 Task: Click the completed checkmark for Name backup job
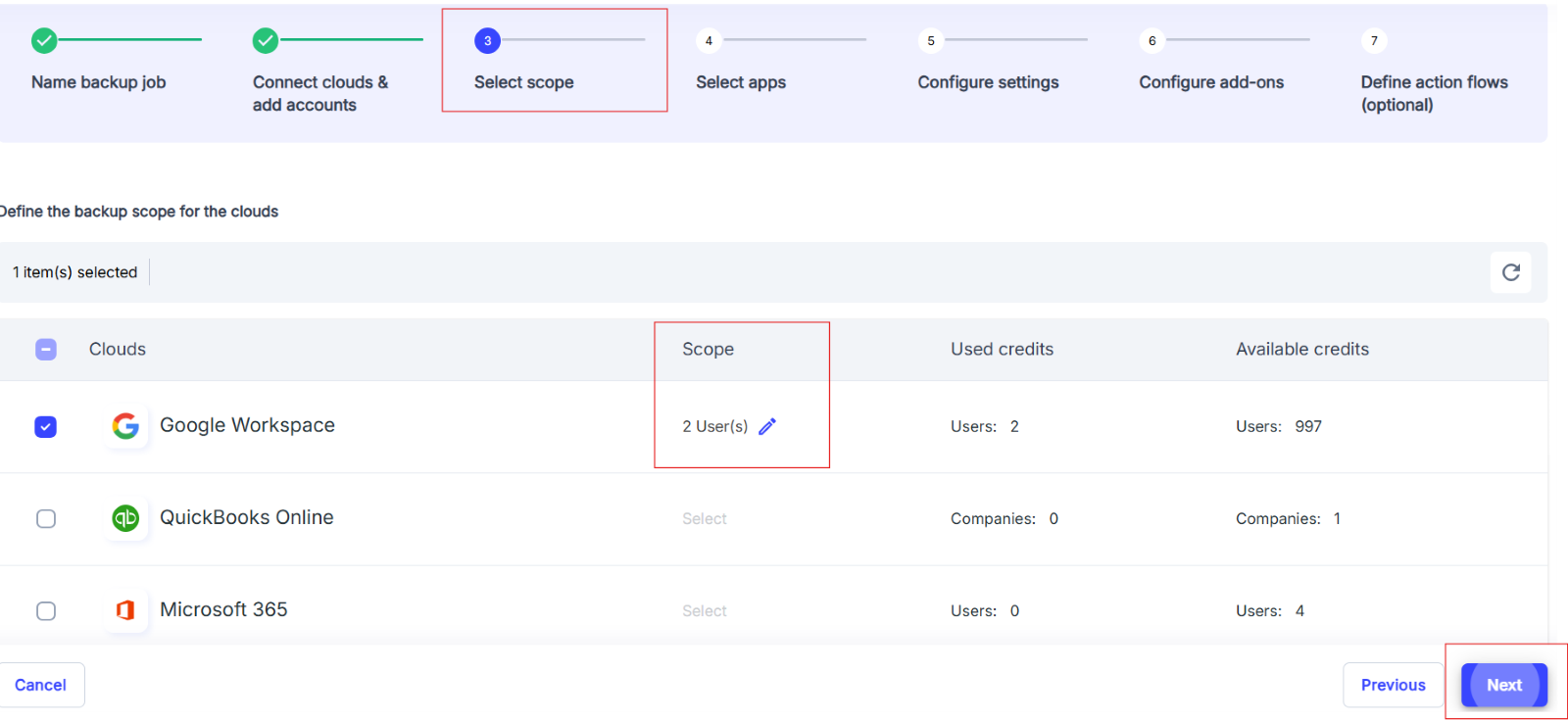pyautogui.click(x=44, y=40)
